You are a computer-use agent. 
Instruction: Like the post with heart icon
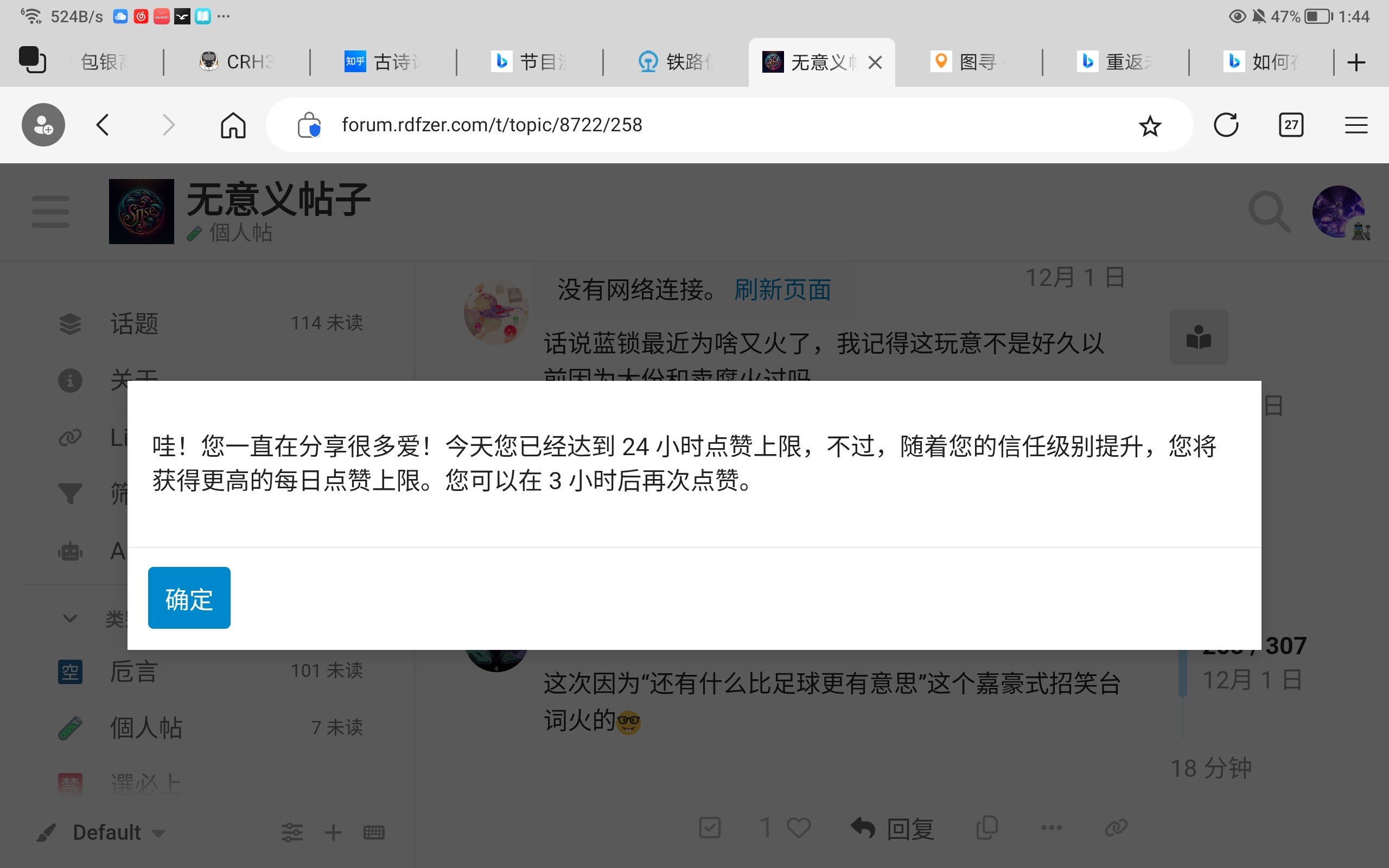(798, 827)
